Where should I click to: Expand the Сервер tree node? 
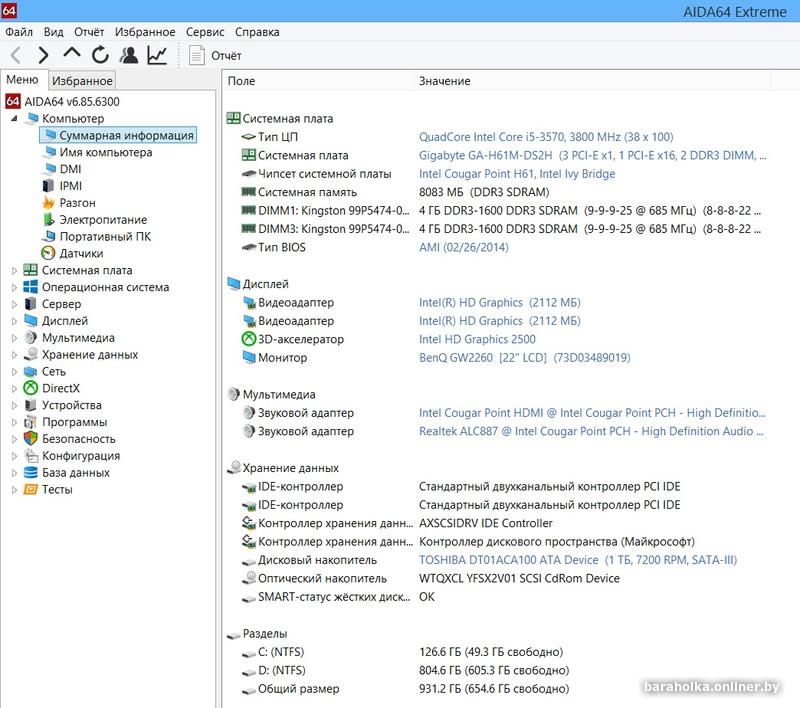14,305
